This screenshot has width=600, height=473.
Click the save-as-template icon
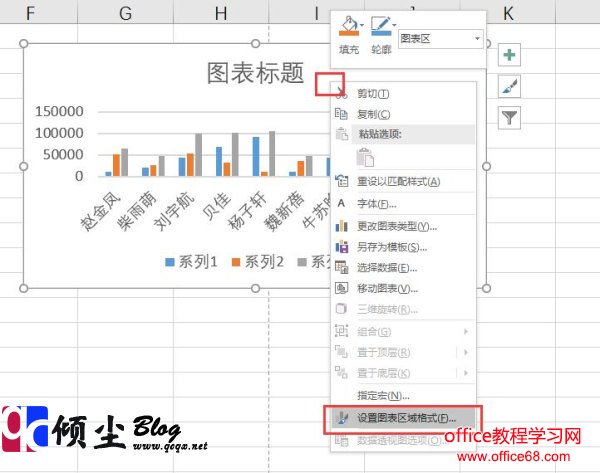(341, 247)
